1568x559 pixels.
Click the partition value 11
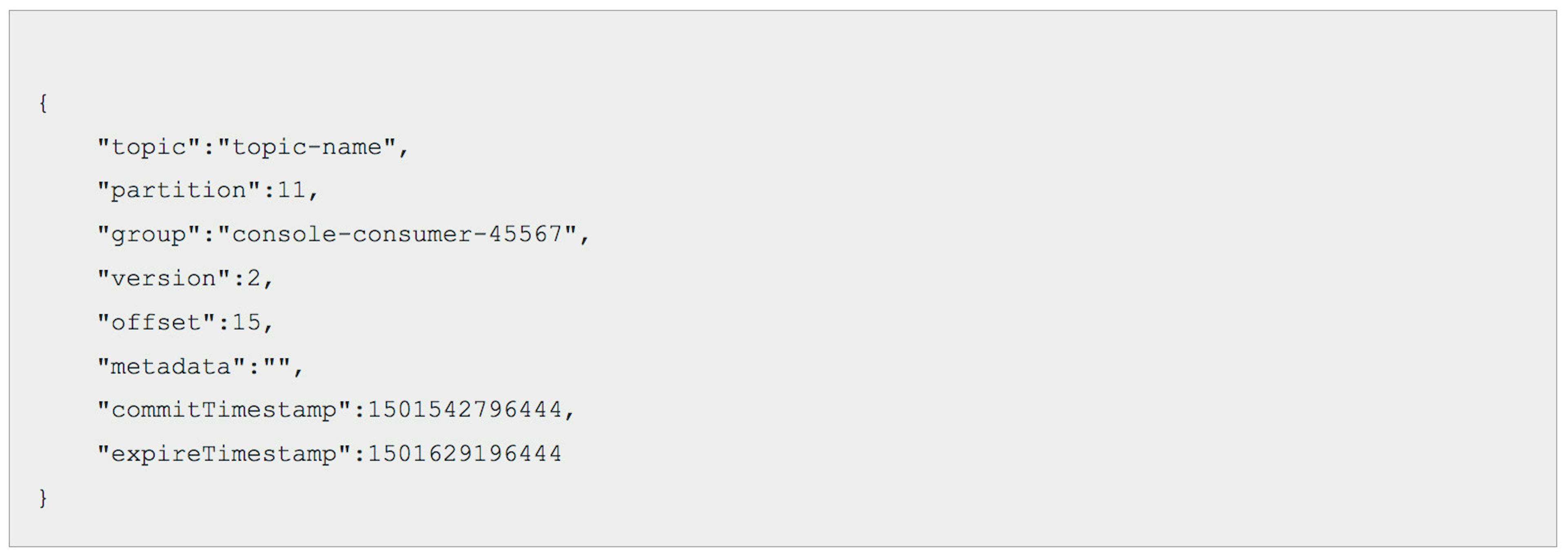click(x=292, y=191)
